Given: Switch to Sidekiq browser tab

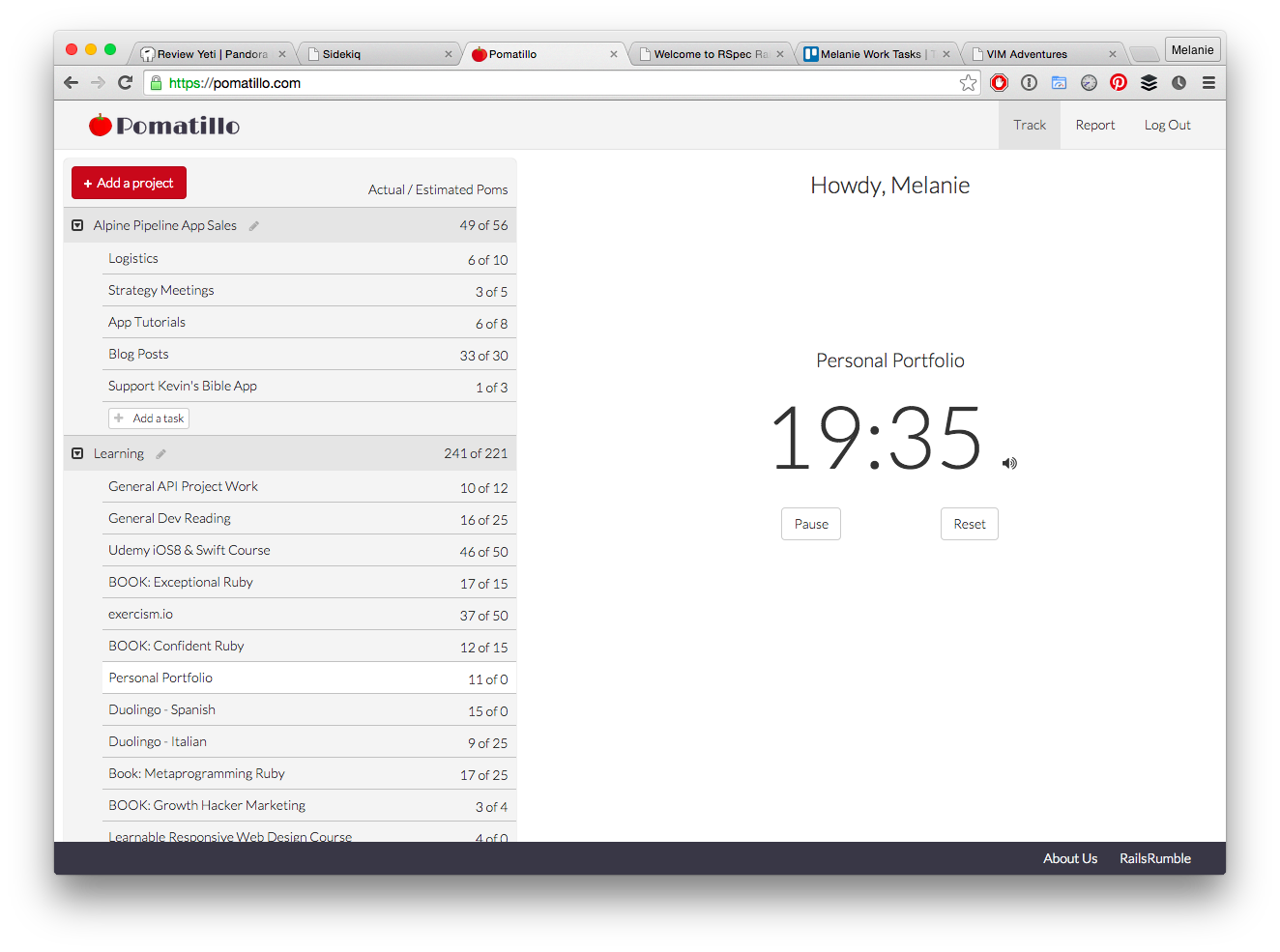Looking at the screenshot, I should click(379, 54).
